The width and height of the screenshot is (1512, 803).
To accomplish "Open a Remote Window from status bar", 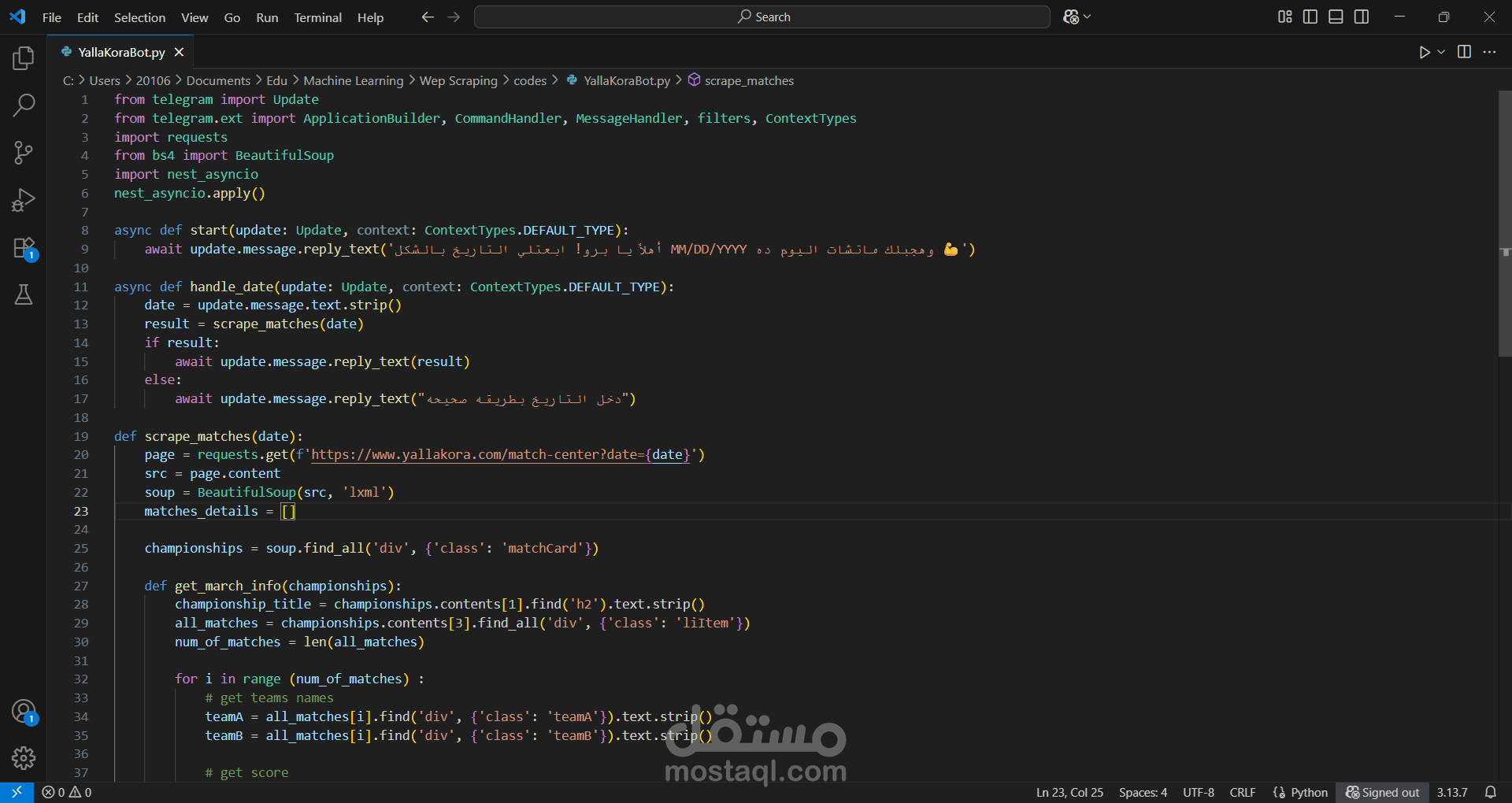I will (x=17, y=792).
